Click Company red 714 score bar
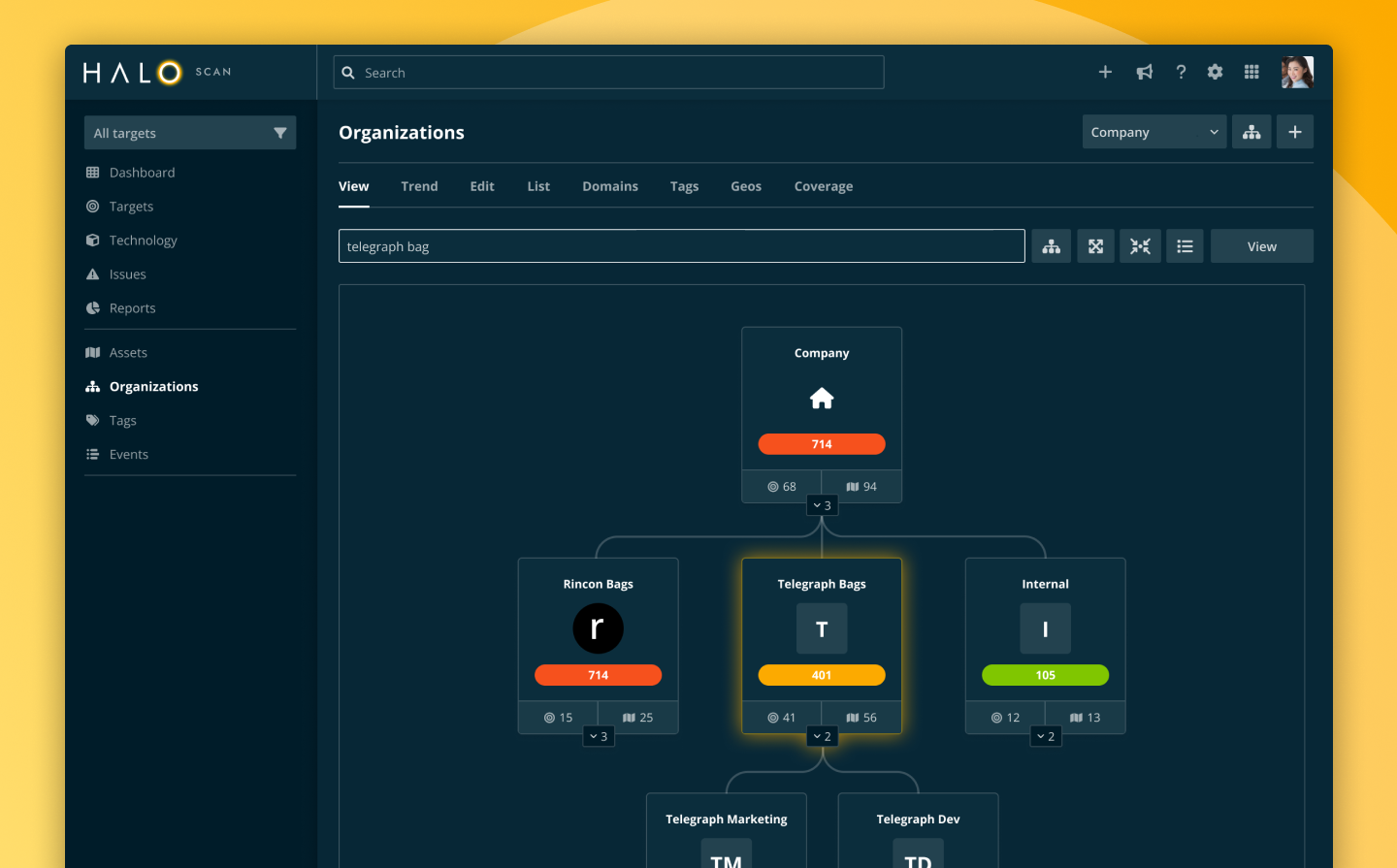1397x868 pixels. point(822,444)
